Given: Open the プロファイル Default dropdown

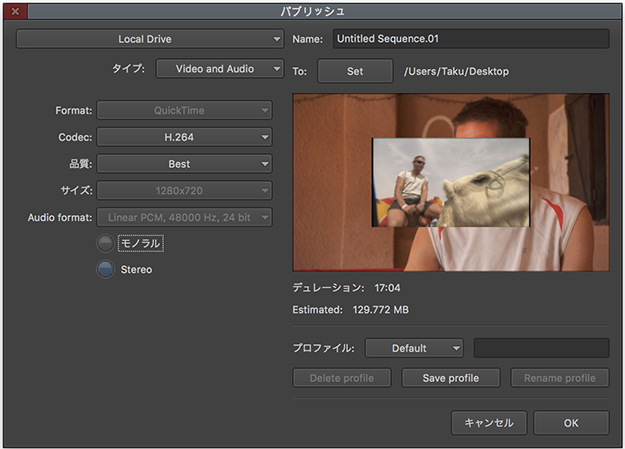Looking at the screenshot, I should click(414, 348).
